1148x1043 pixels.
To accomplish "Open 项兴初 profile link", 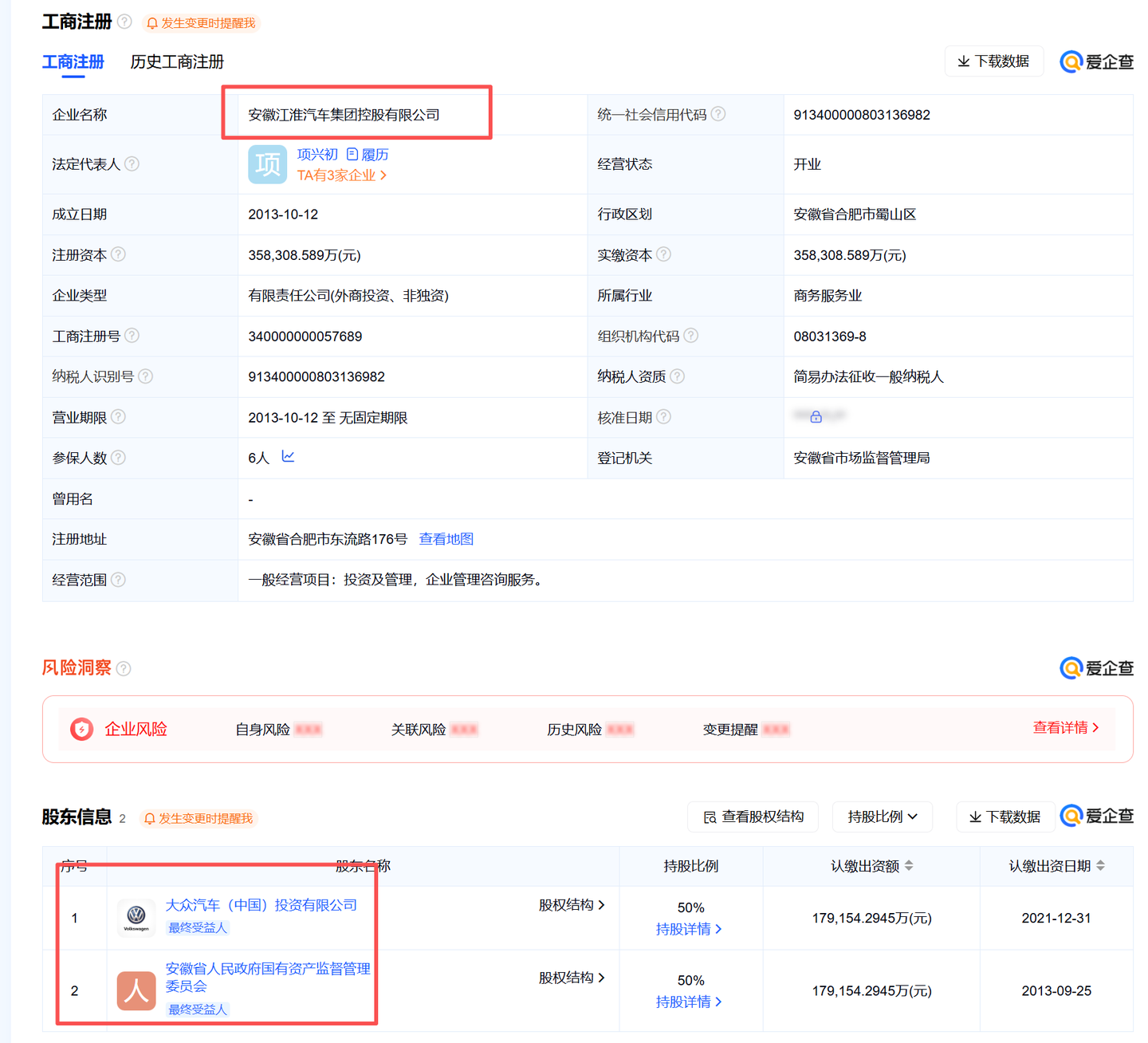I will (x=317, y=154).
